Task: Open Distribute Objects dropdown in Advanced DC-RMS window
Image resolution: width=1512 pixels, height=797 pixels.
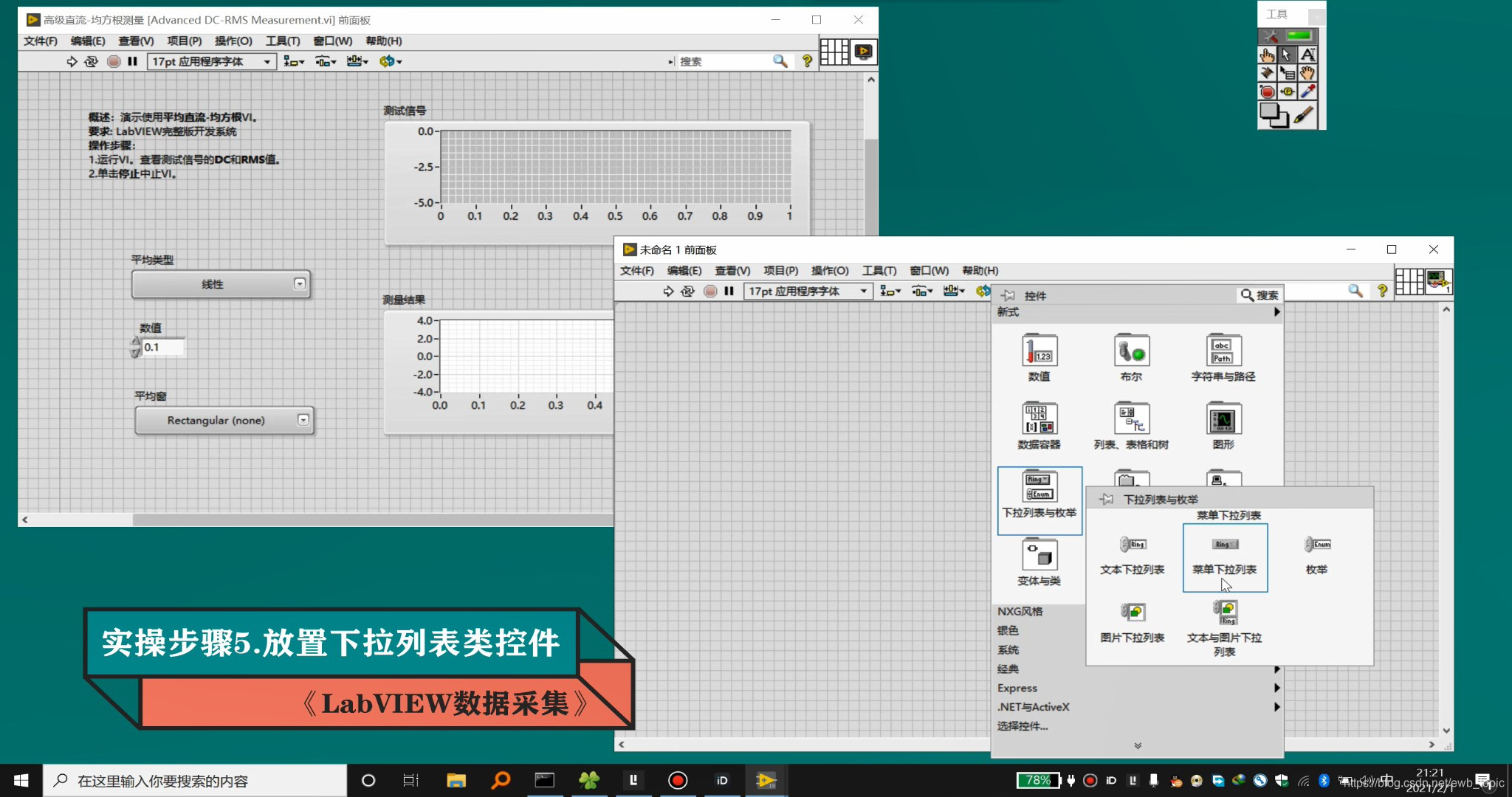Action: [326, 61]
